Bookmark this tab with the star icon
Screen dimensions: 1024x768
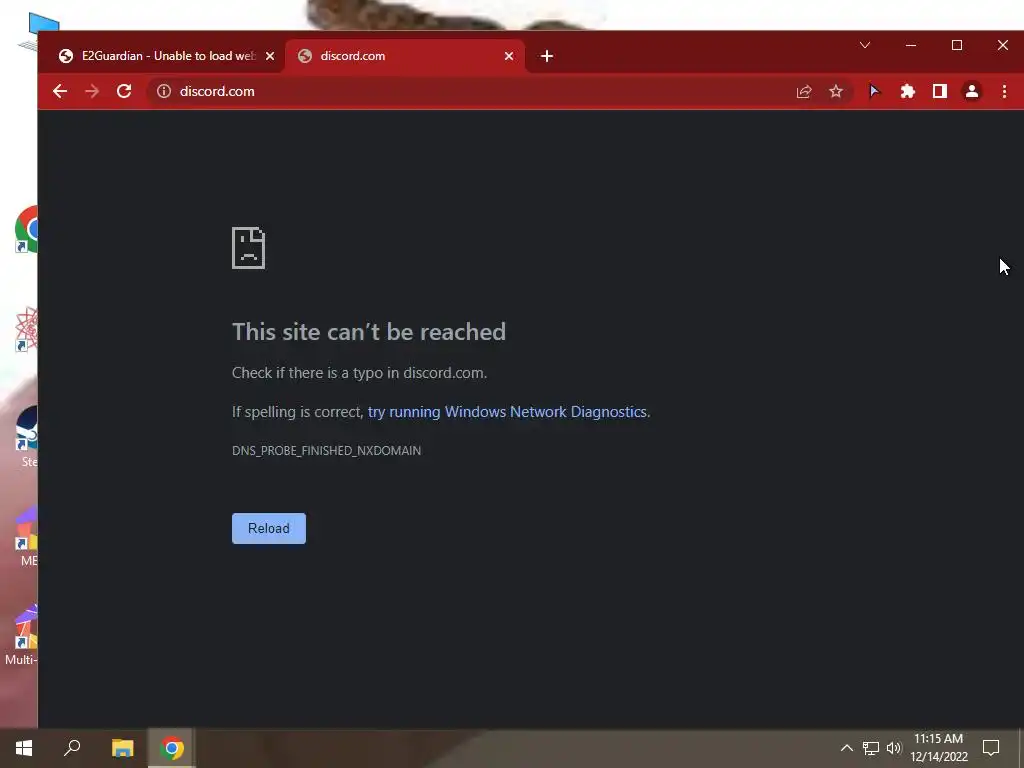point(836,91)
